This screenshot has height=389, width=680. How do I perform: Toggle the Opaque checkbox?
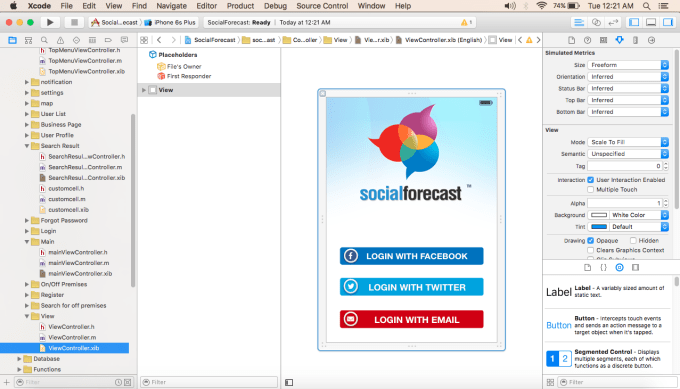[x=590, y=240]
